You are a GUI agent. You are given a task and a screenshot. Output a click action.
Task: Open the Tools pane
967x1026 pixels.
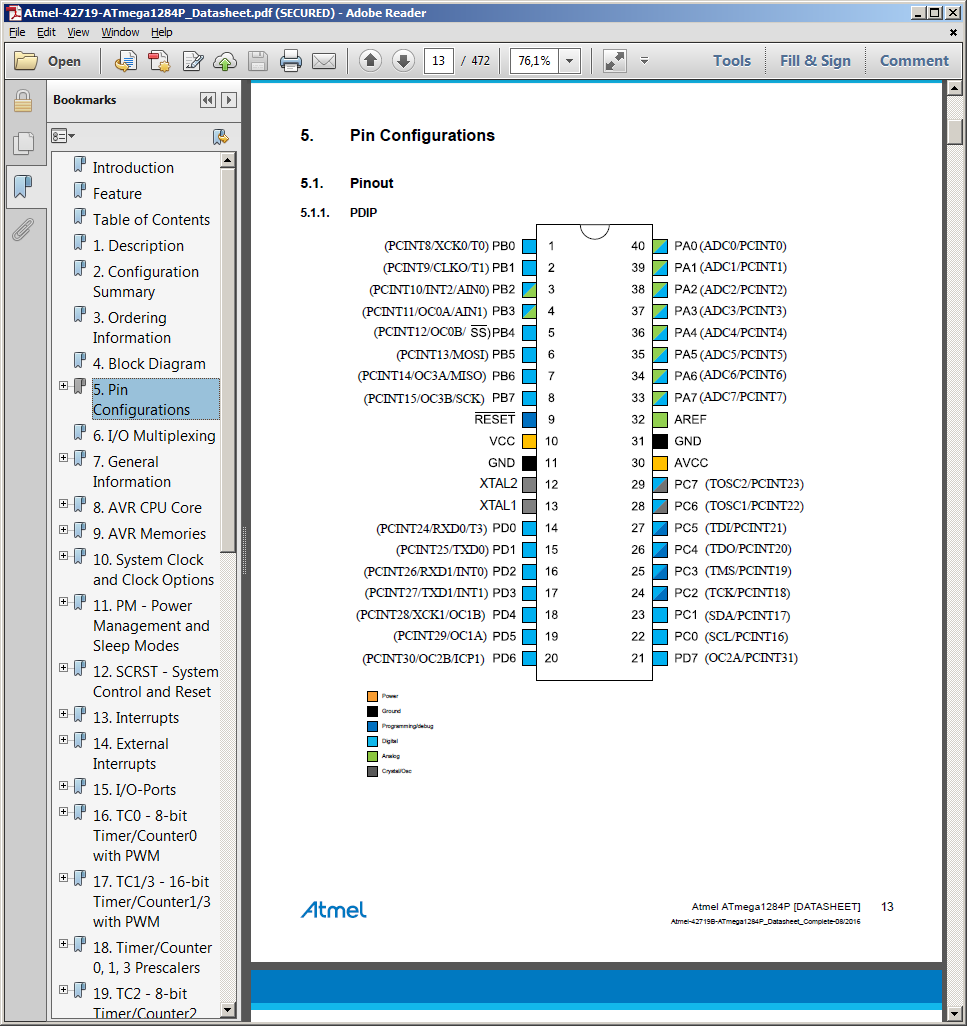[x=731, y=61]
